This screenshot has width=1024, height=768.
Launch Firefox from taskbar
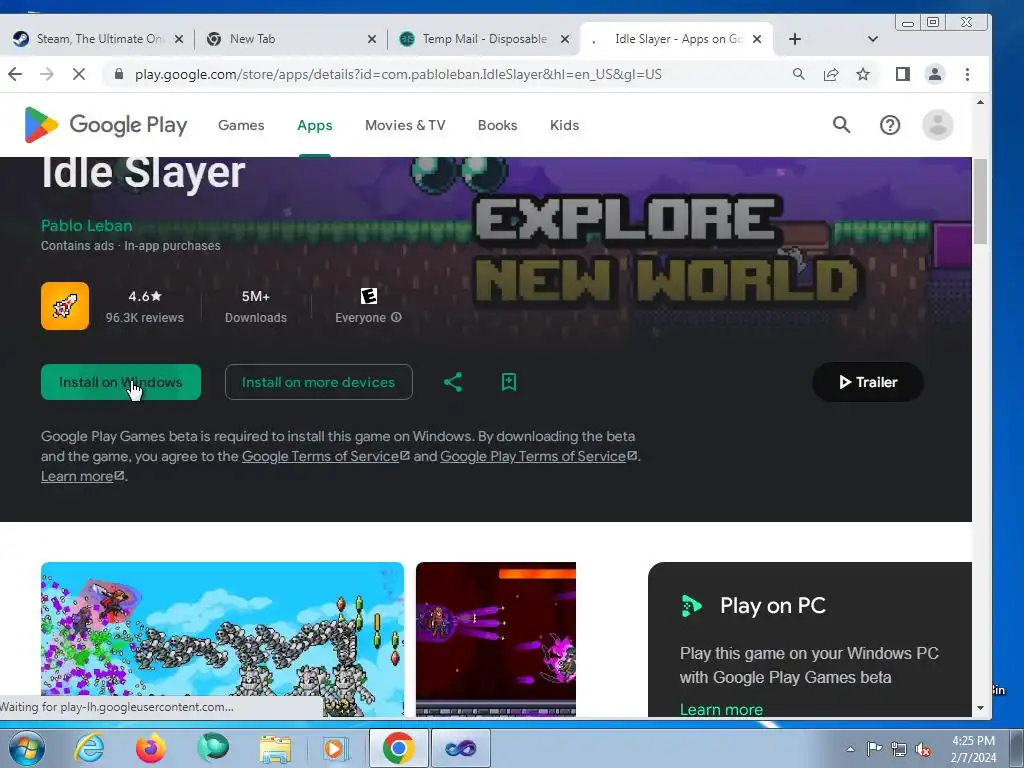click(x=151, y=748)
